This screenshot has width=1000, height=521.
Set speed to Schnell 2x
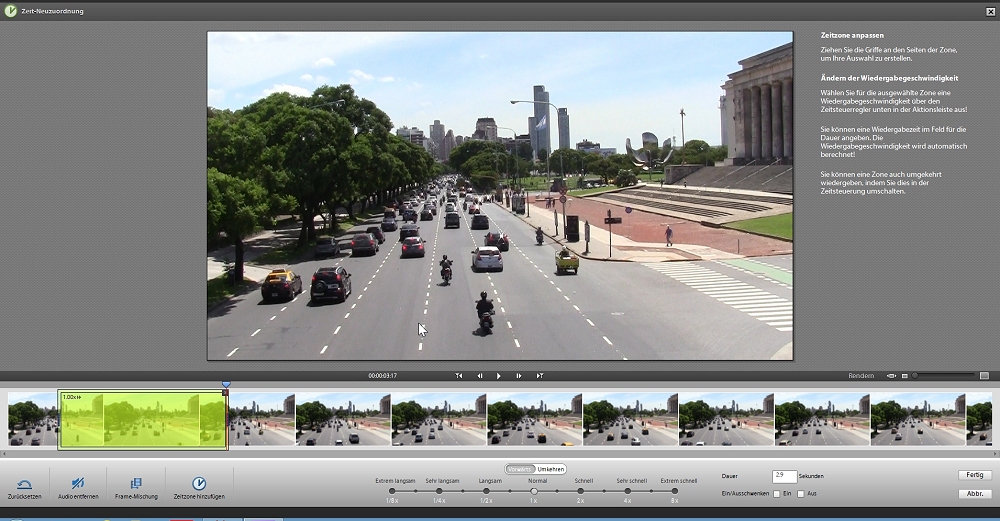coord(580,491)
